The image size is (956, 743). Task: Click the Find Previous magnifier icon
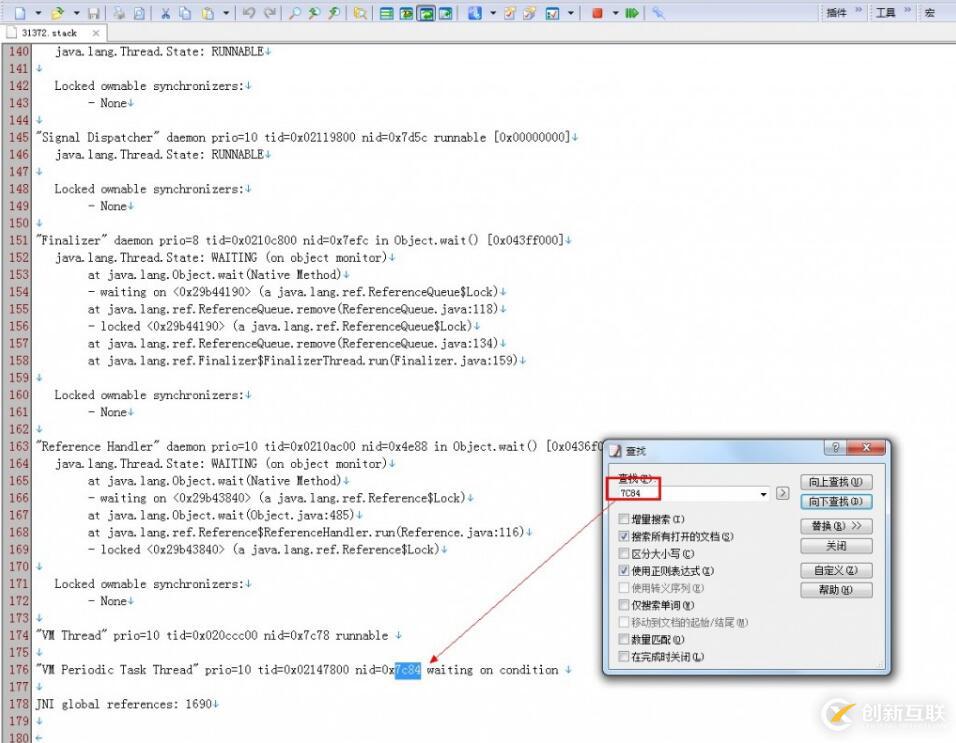315,13
